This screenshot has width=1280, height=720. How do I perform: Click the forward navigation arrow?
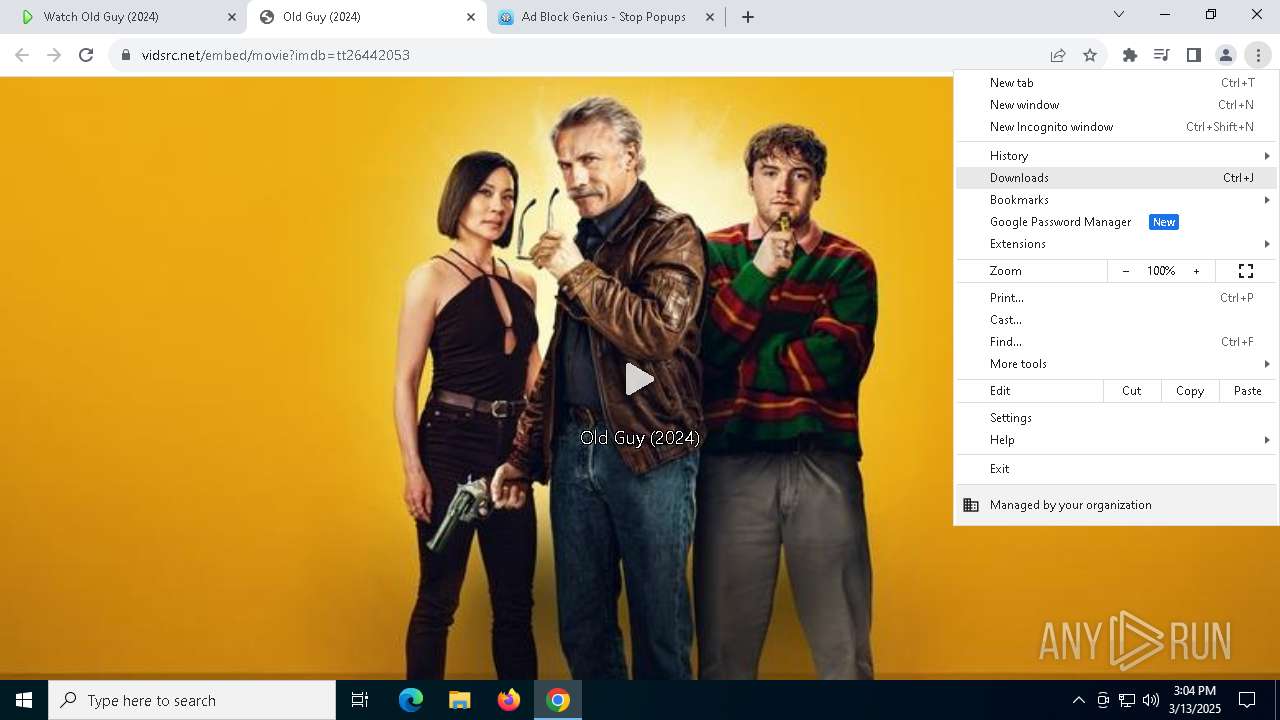(54, 55)
